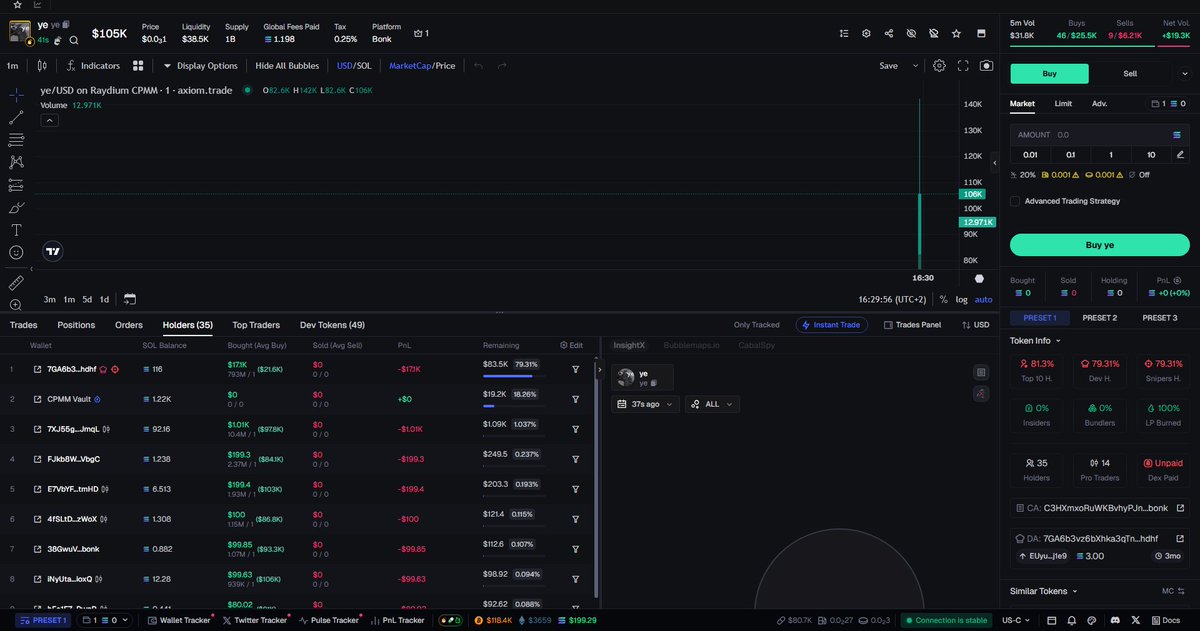Select the crosshair cursor tool
Viewport: 1200px width, 631px height.
coord(16,94)
